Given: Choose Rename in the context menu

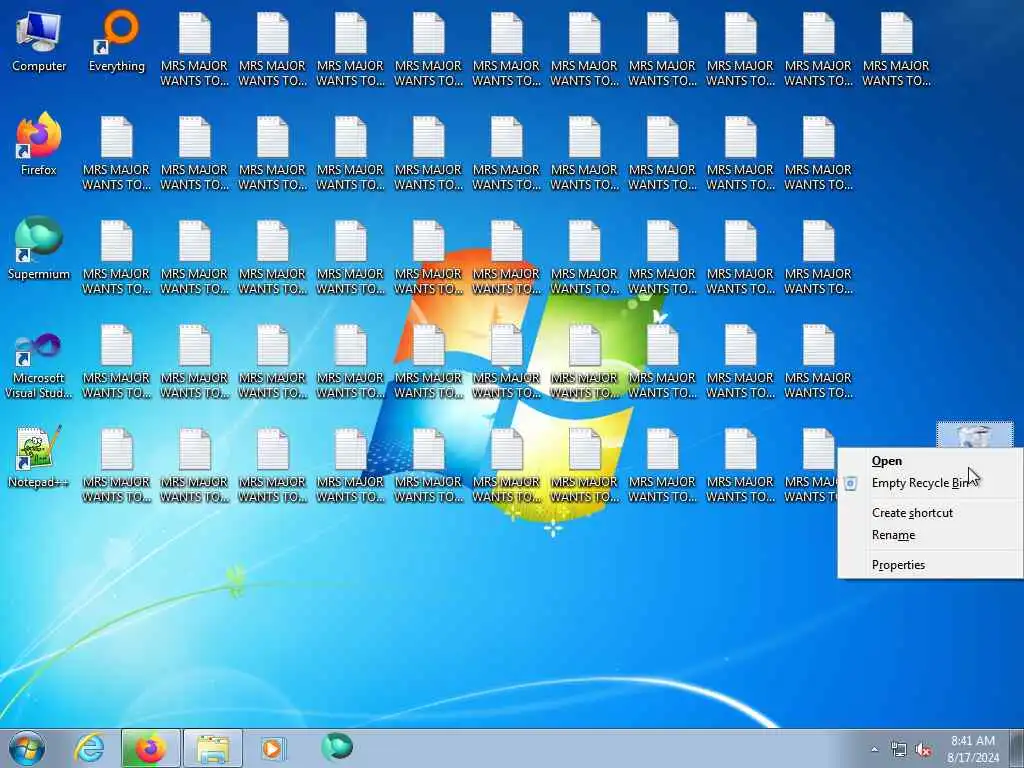Looking at the screenshot, I should [931, 536].
